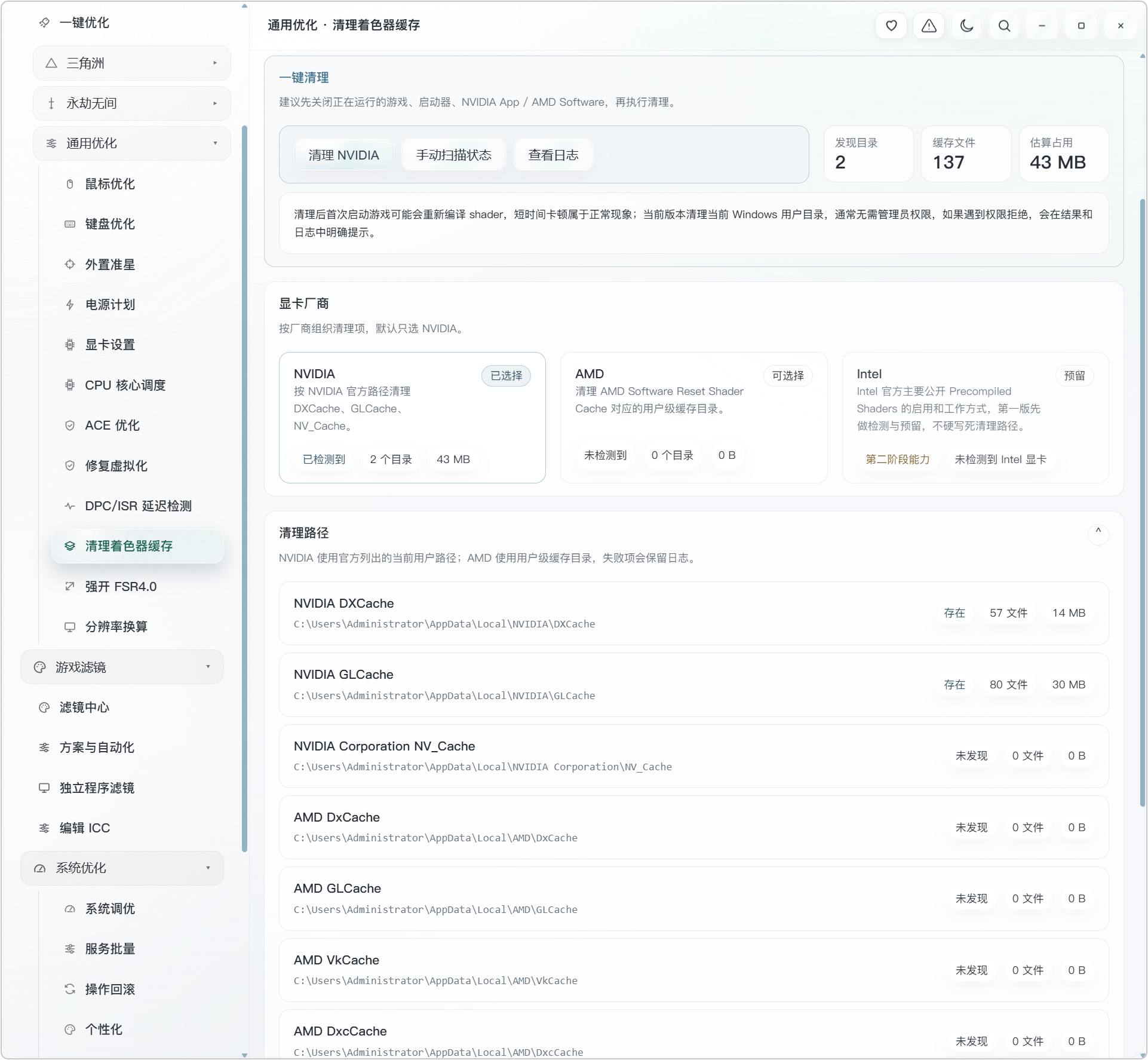Click the 清理 NVIDIA button
The height and width of the screenshot is (1060, 1148).
pyautogui.click(x=344, y=155)
